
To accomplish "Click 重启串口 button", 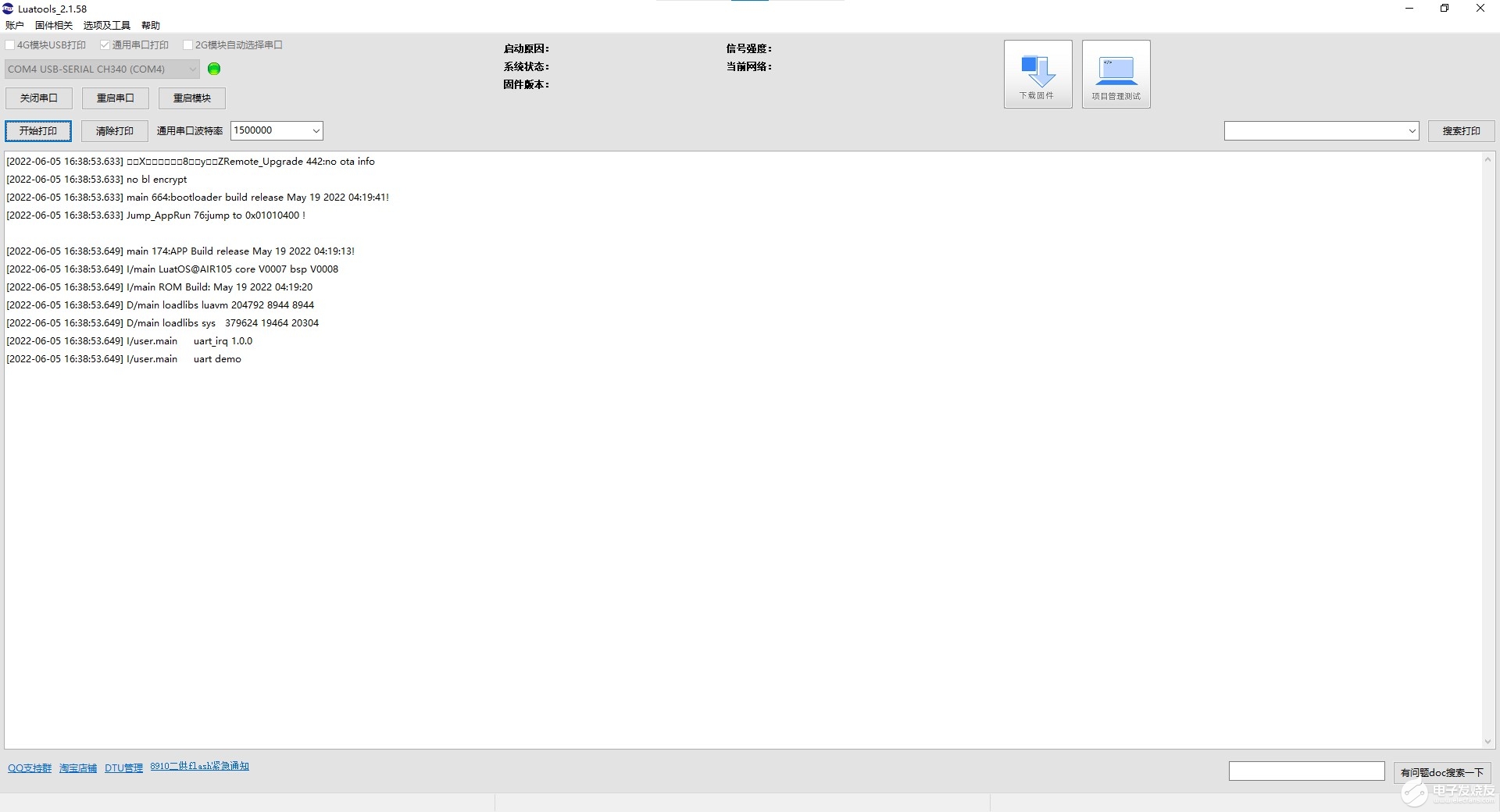I will point(116,98).
